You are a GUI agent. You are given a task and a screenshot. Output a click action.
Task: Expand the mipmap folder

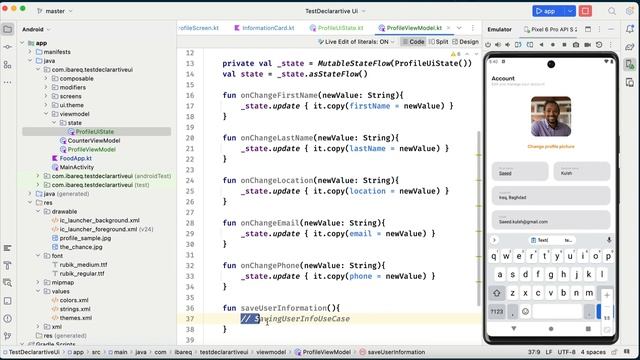[x=38, y=282]
